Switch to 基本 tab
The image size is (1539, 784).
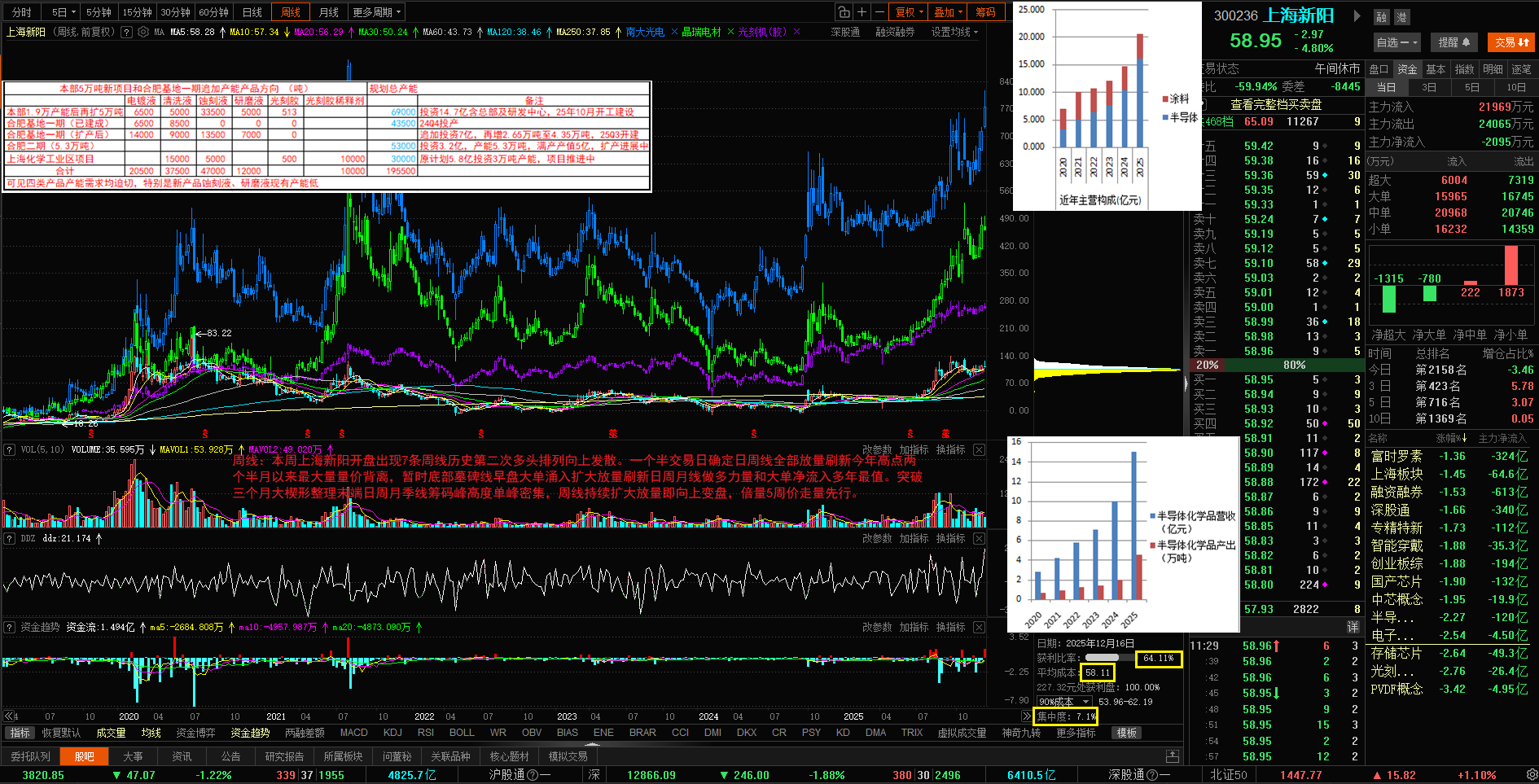[x=1436, y=69]
